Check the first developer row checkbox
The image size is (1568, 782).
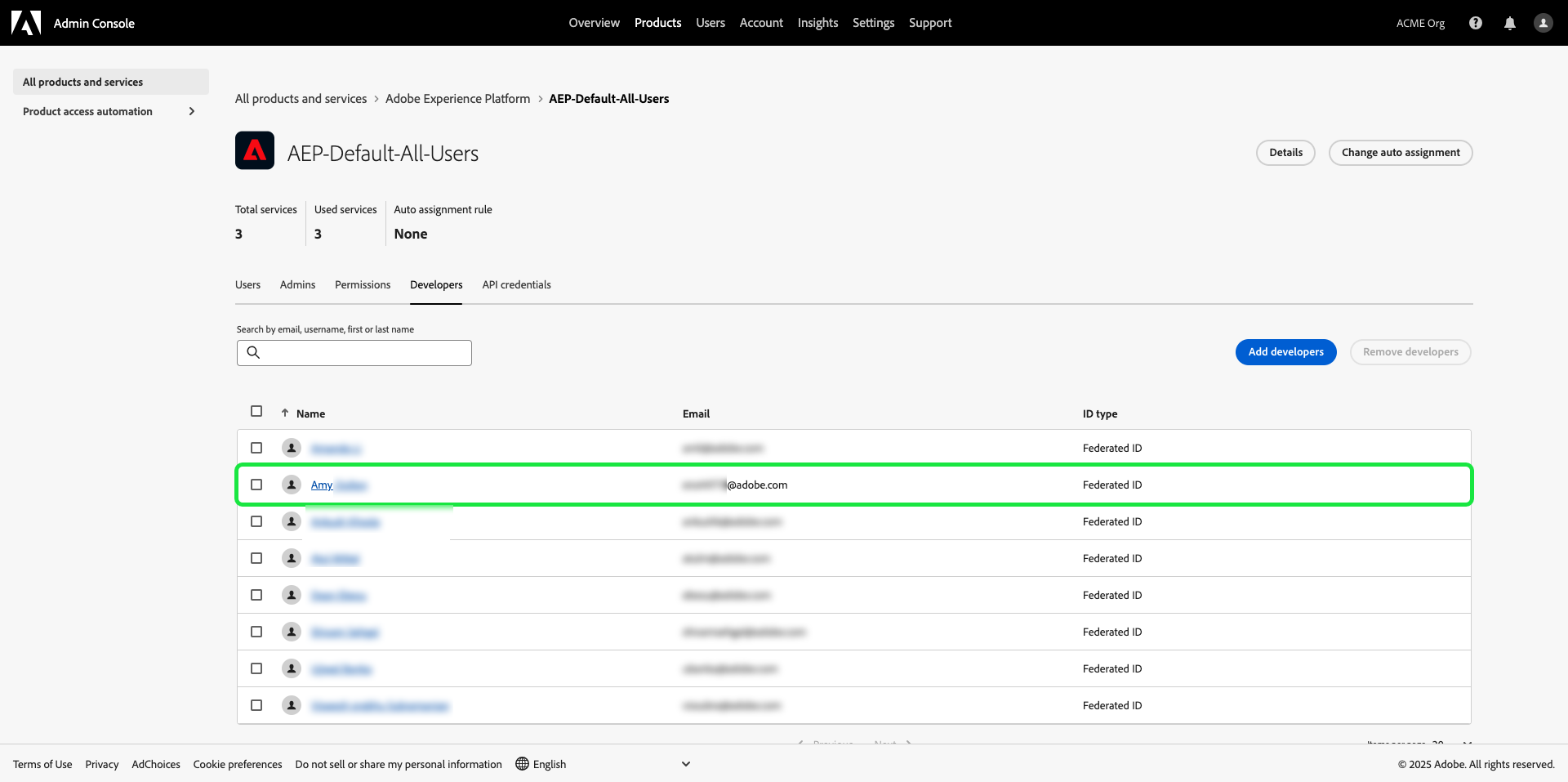[256, 448]
